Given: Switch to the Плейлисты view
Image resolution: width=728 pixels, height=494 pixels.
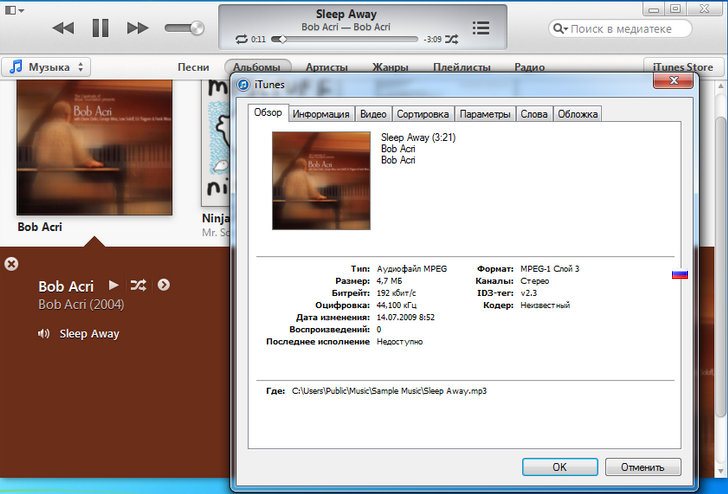Looking at the screenshot, I should pyautogui.click(x=462, y=67).
